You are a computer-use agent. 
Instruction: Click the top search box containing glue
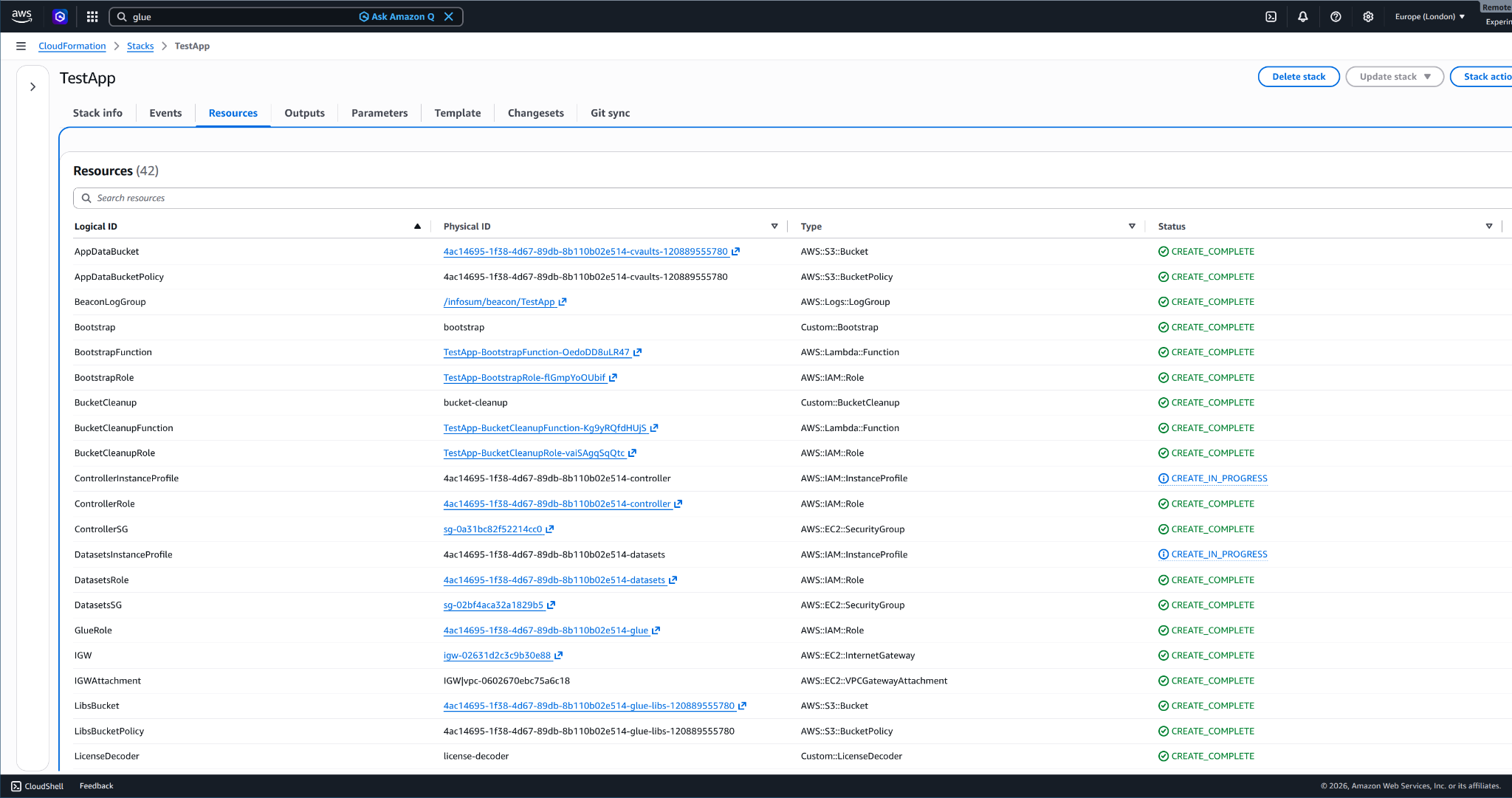pos(286,16)
